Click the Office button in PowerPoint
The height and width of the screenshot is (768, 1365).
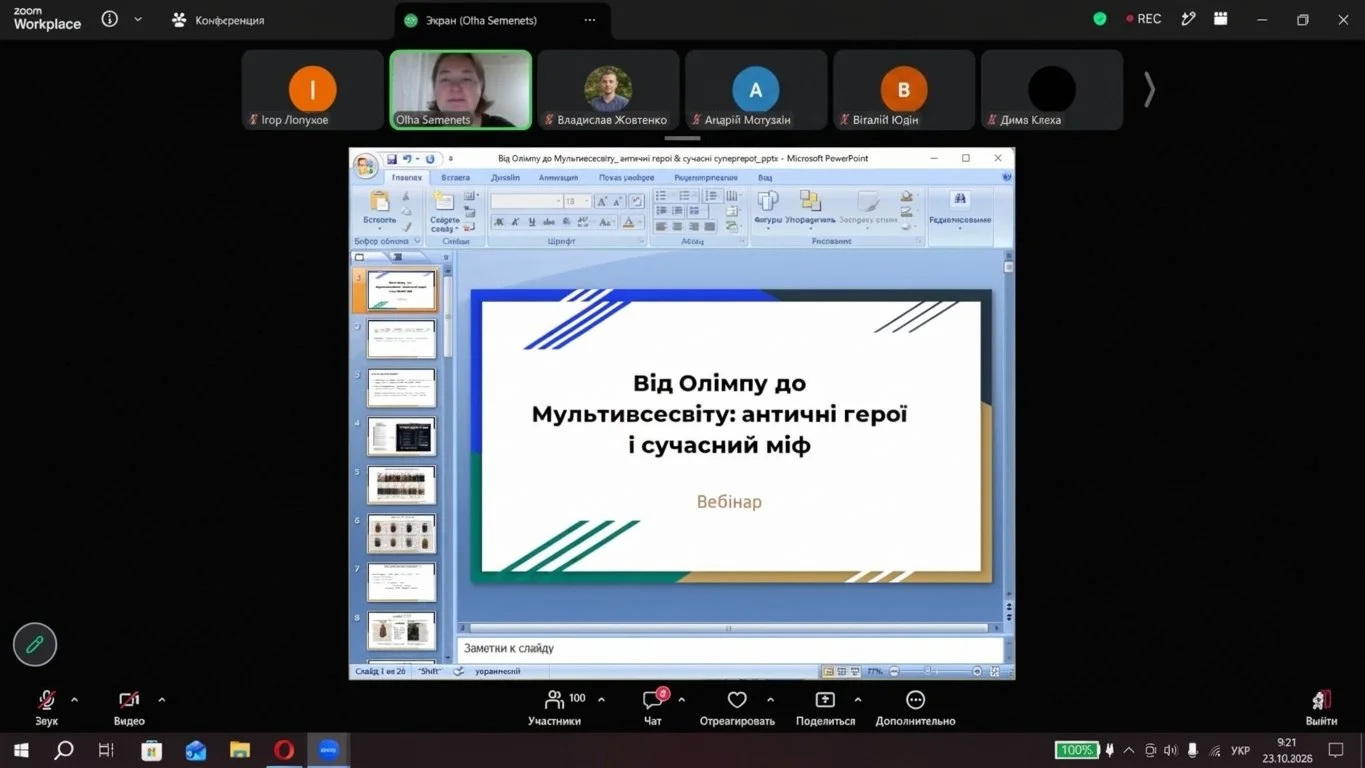[366, 165]
